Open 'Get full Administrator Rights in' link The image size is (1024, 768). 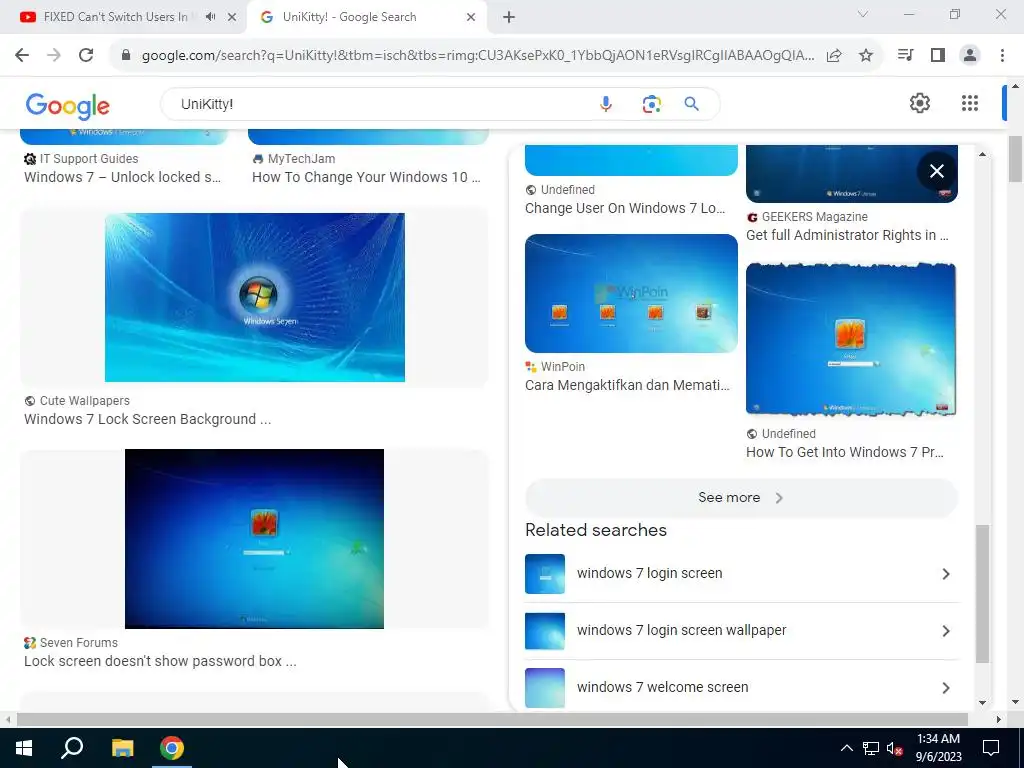pos(847,235)
